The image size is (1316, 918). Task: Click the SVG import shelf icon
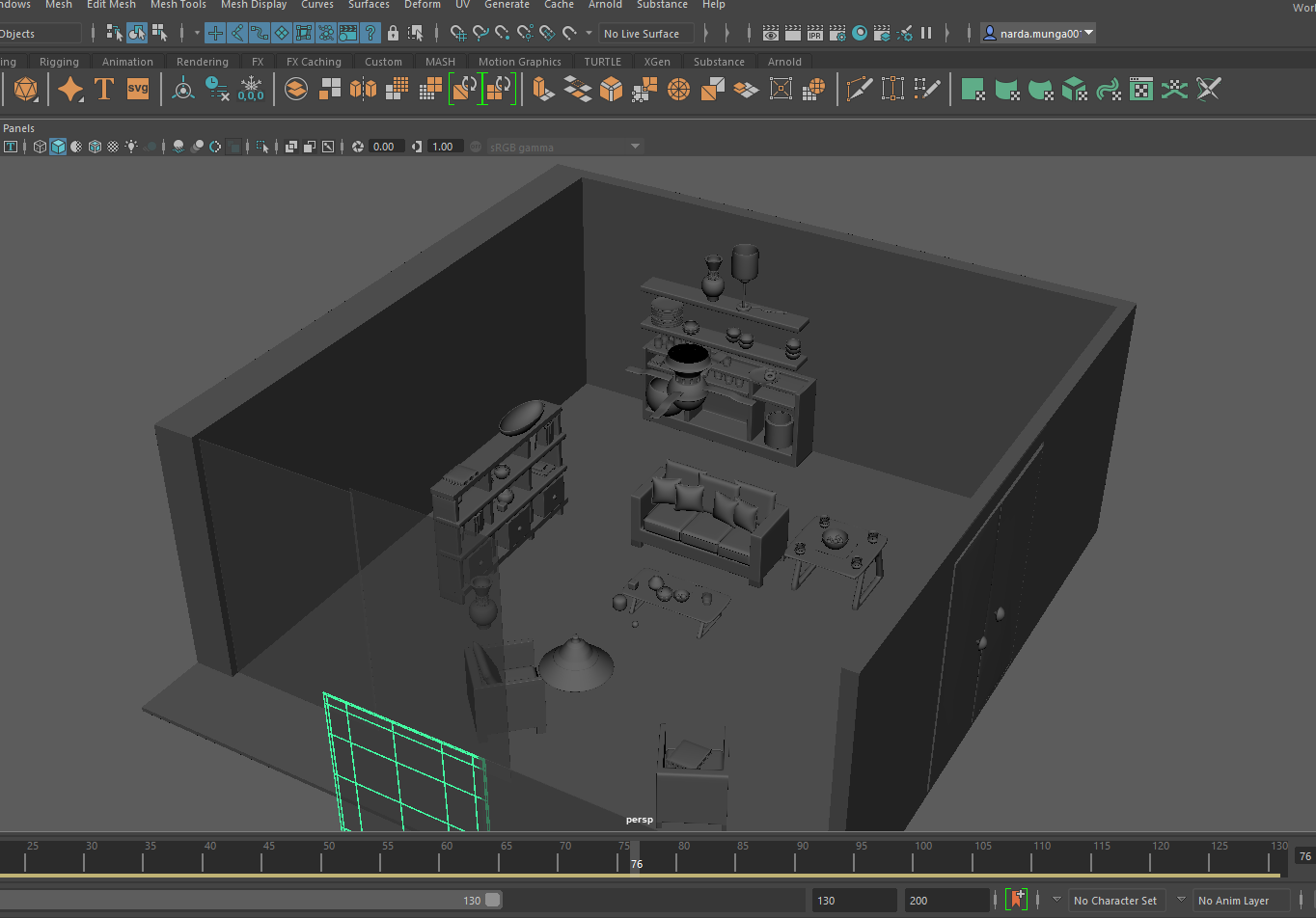point(138,90)
